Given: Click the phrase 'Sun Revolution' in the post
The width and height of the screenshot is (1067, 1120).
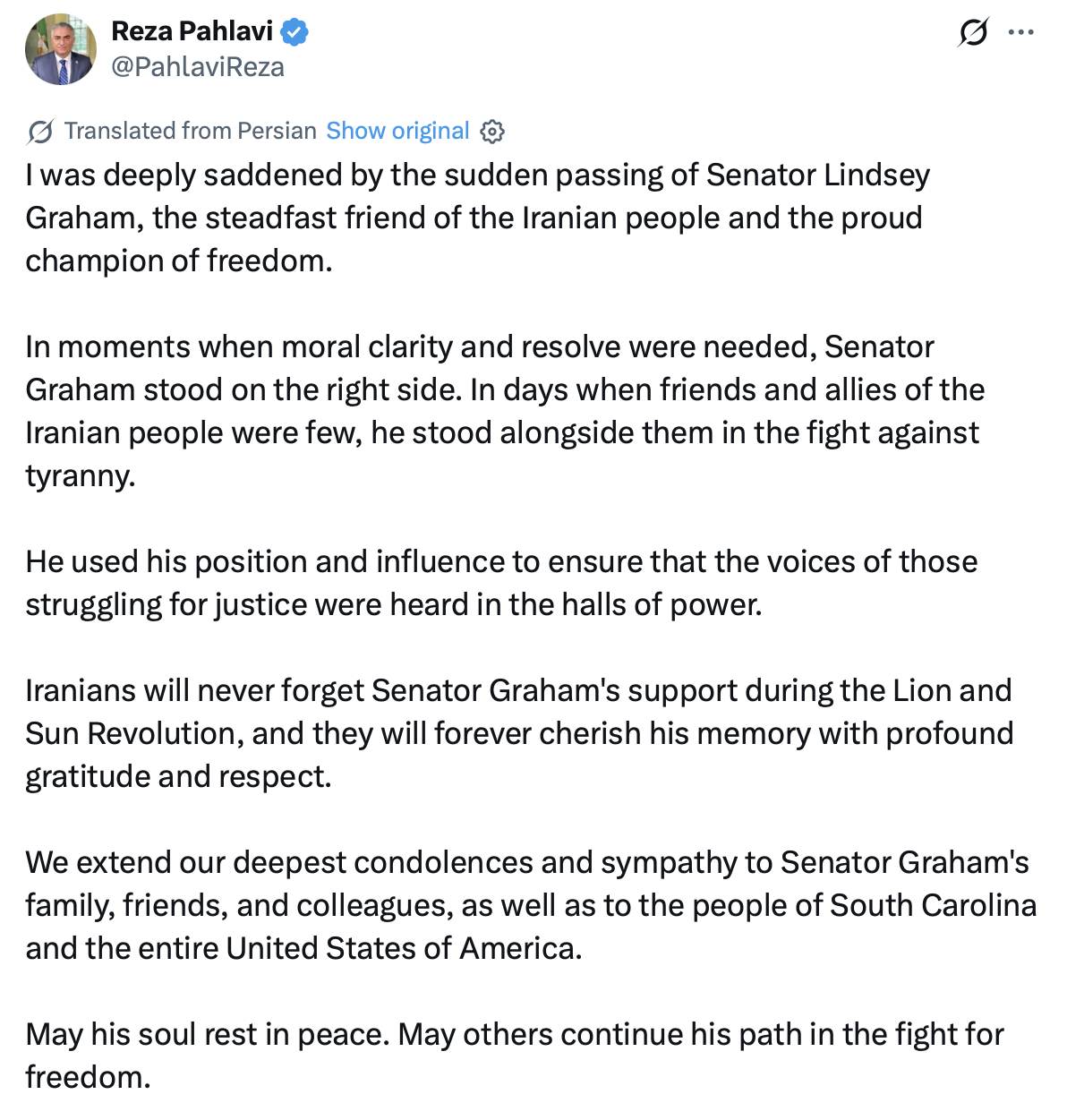Looking at the screenshot, I should point(130,733).
